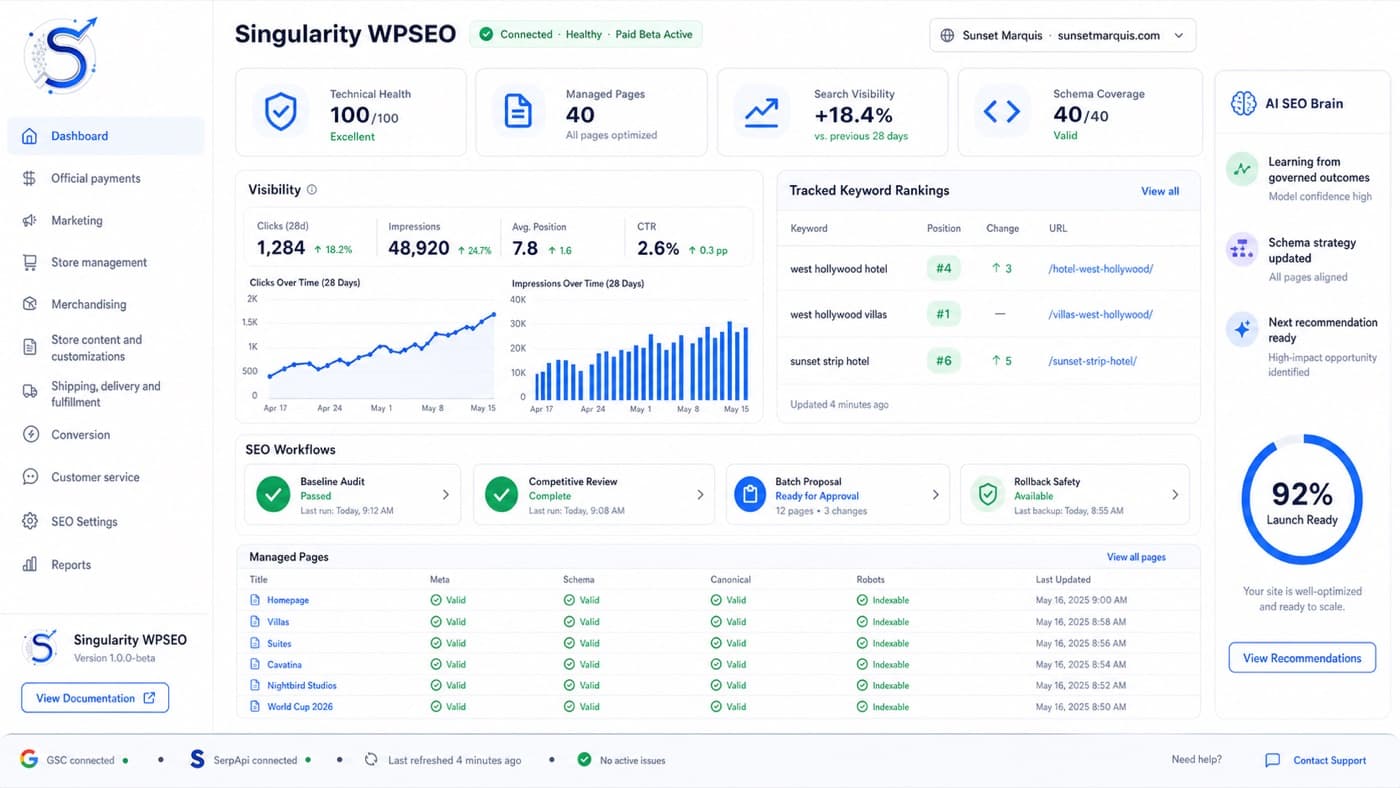Click View all keyword rankings link
Screen dimensions: 1400x788
[x=1160, y=191]
